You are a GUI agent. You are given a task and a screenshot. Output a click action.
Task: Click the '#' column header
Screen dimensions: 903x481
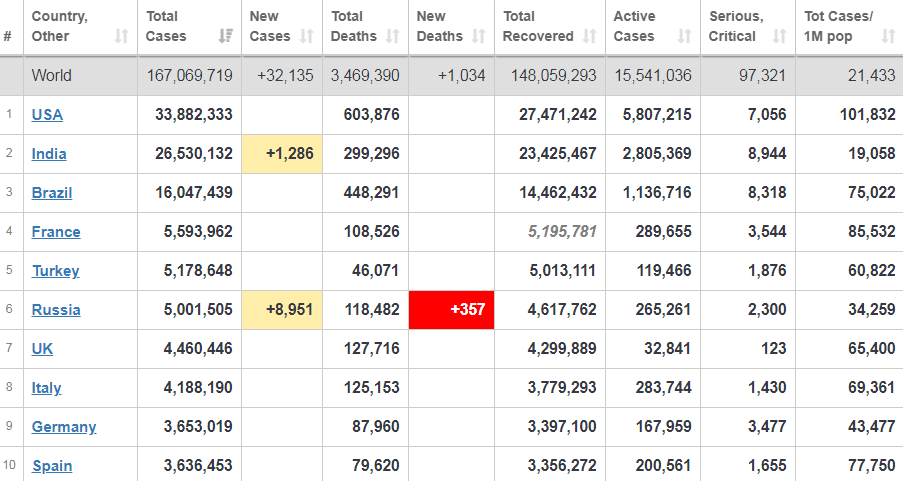(7, 36)
